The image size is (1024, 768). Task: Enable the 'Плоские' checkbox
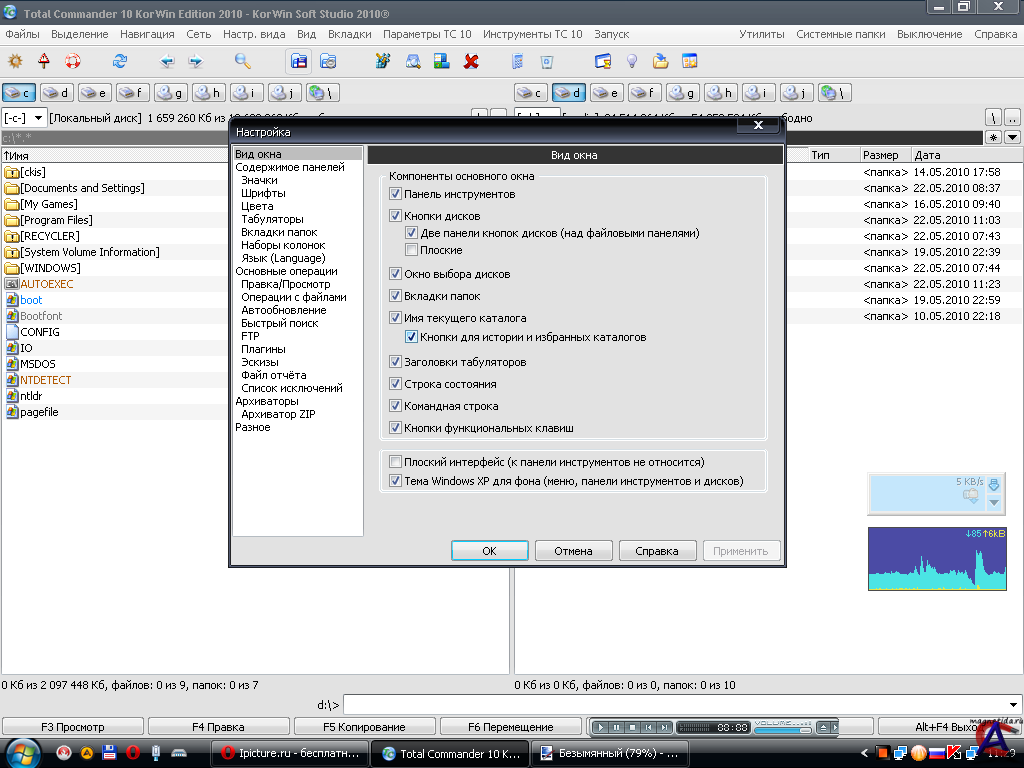pos(412,250)
